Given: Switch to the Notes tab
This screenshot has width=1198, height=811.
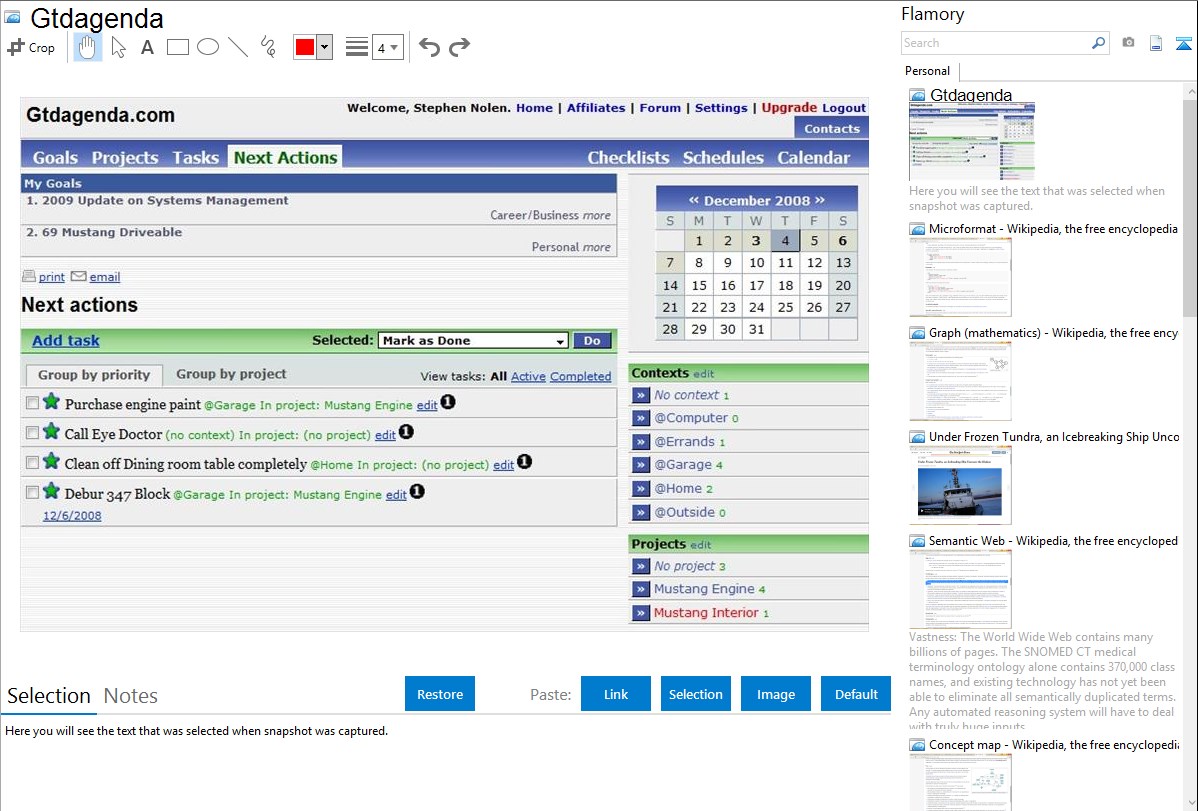Looking at the screenshot, I should click(x=131, y=696).
